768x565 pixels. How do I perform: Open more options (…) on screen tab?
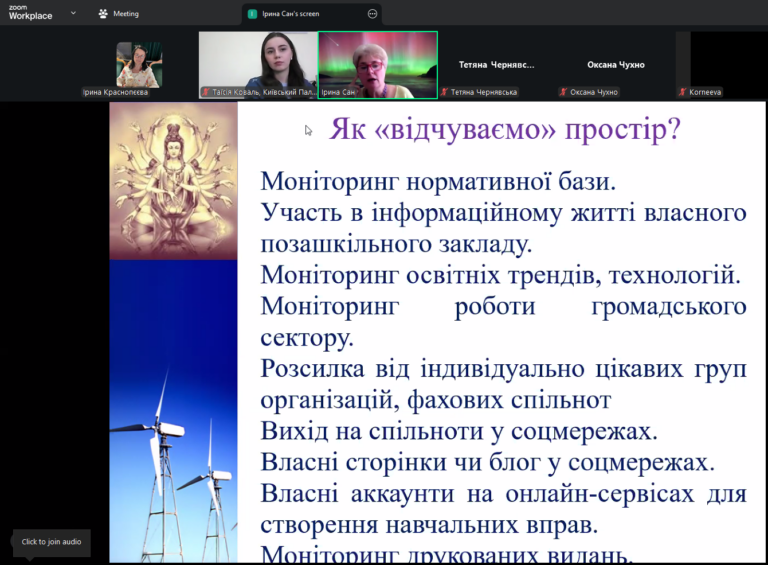[x=372, y=14]
